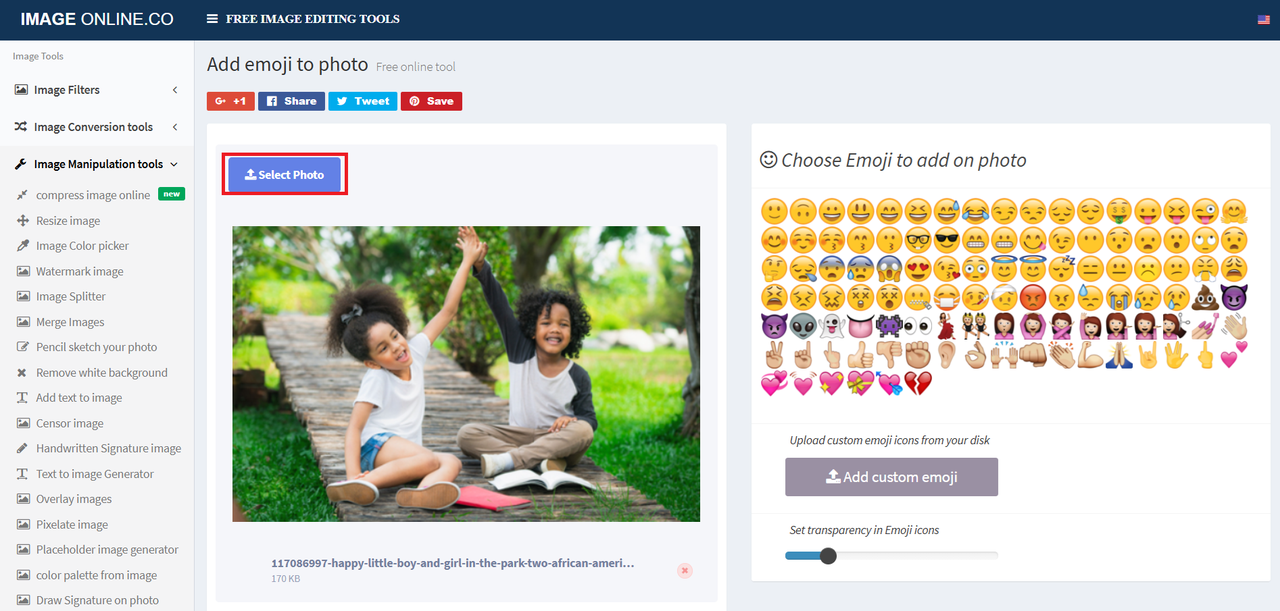This screenshot has width=1280, height=611.
Task: Open the Pixelate image tool
Action: pyautogui.click(x=72, y=524)
